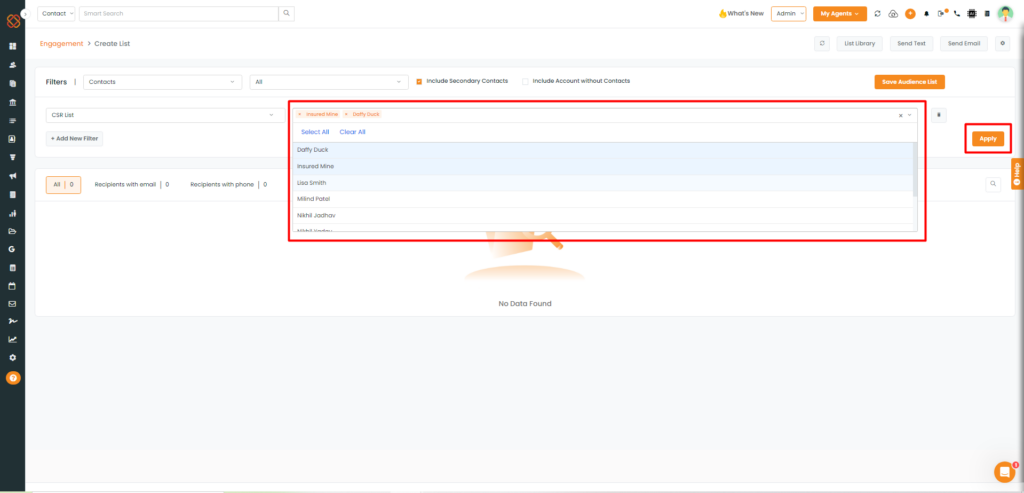Remove the Daffy Duck selected tag
Viewport: 1024px width, 493px height.
346,114
